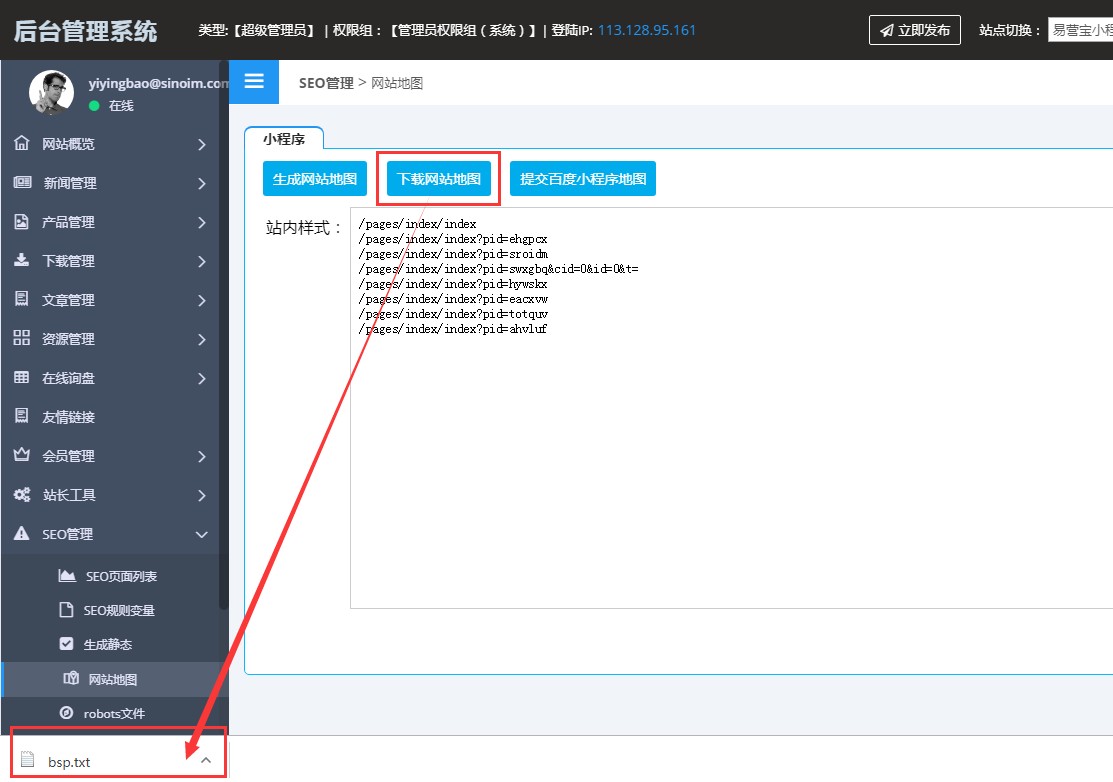Click the 产品管理 image icon
Image resolution: width=1113 pixels, height=782 pixels.
tap(22, 222)
